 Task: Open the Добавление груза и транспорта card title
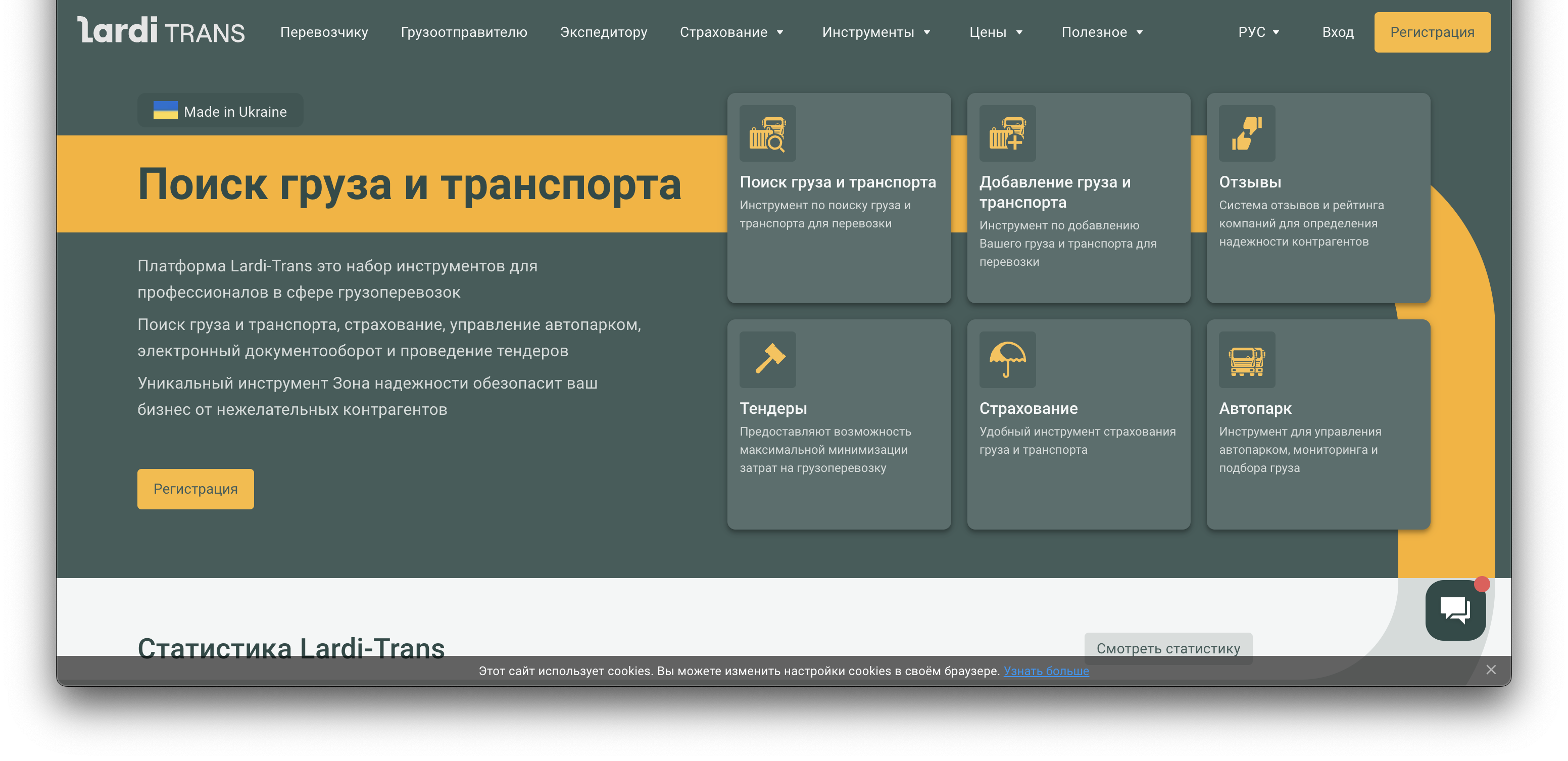pyautogui.click(x=1055, y=192)
